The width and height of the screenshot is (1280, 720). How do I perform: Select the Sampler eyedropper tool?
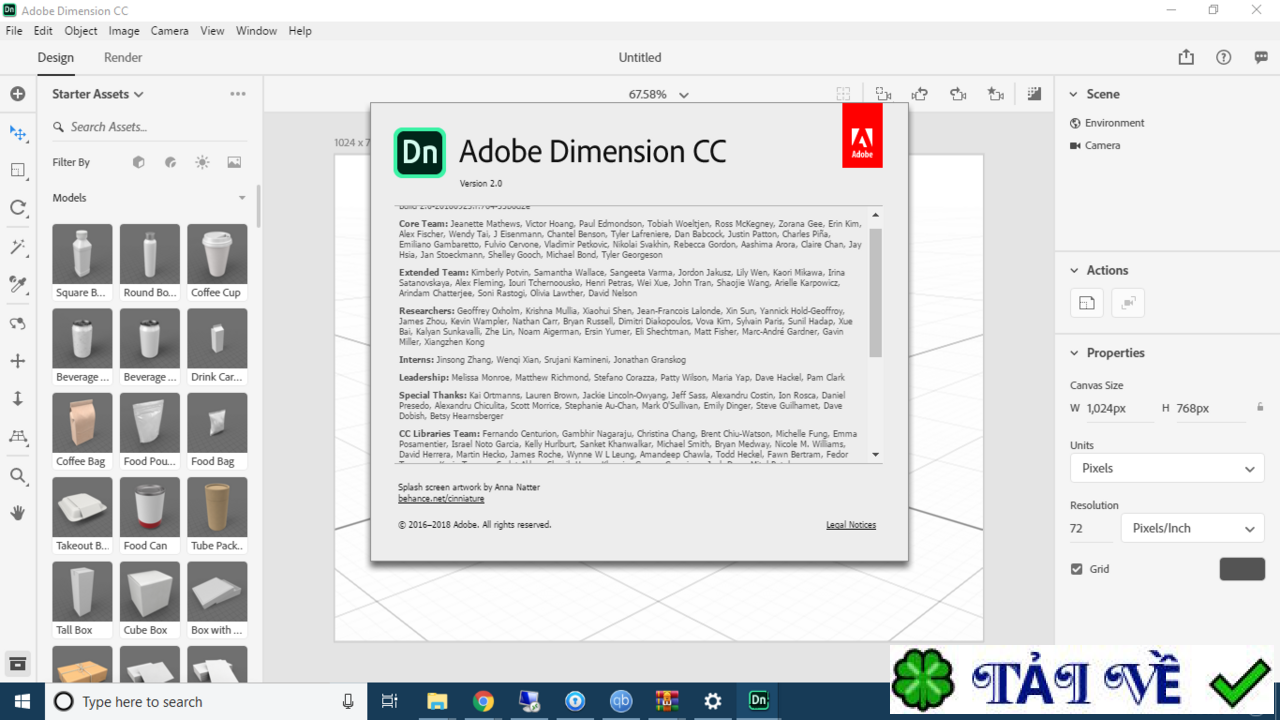pyautogui.click(x=18, y=285)
